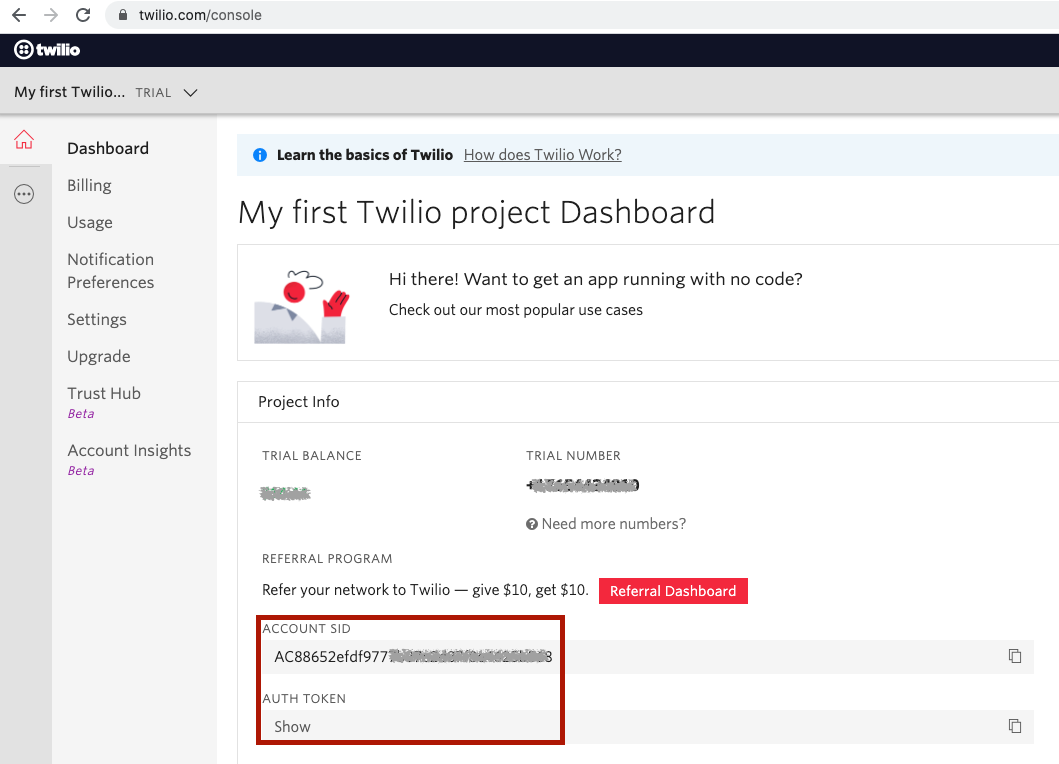Screen dimensions: 1059x764
Task: Click the Project Info heading
Action: coord(299,402)
